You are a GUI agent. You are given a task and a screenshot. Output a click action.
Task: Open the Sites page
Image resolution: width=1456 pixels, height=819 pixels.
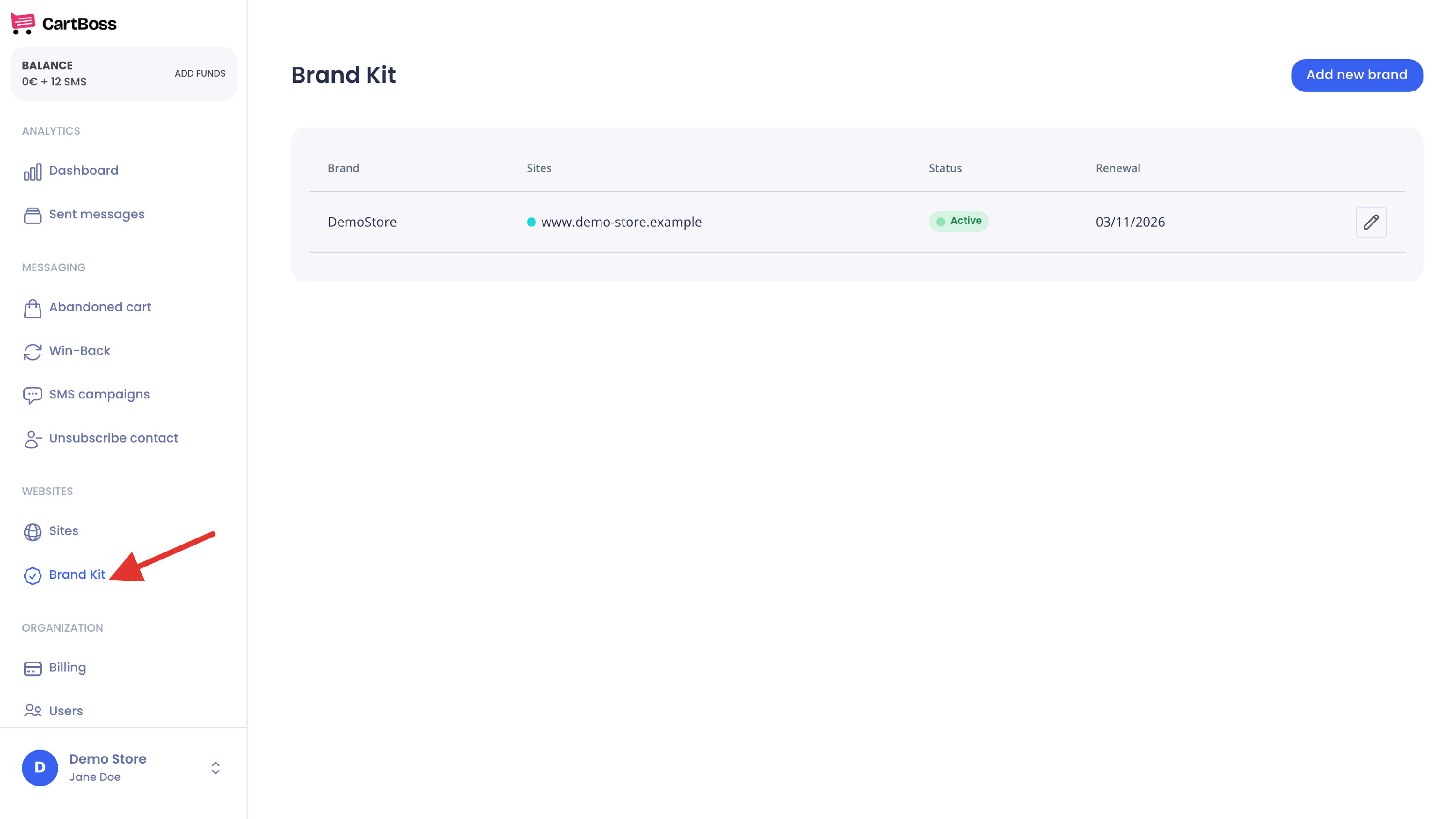click(x=64, y=531)
